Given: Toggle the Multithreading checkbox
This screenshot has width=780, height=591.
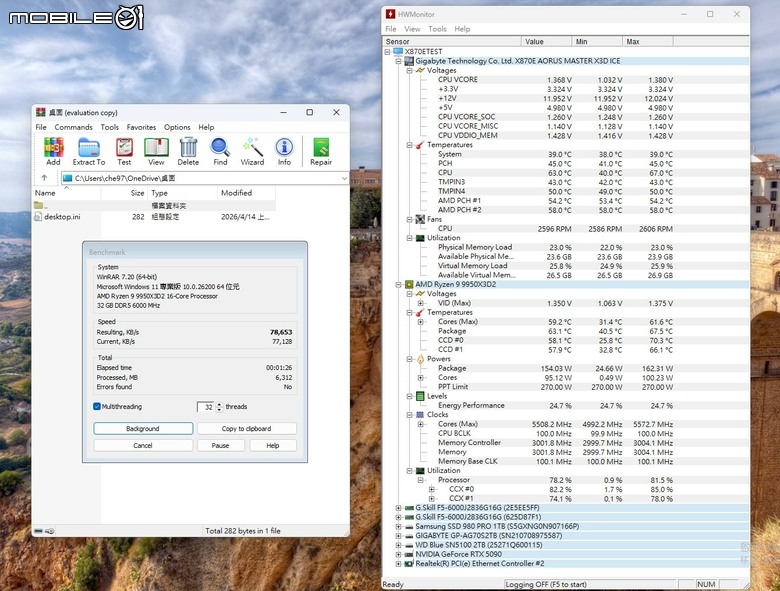Looking at the screenshot, I should tap(97, 406).
